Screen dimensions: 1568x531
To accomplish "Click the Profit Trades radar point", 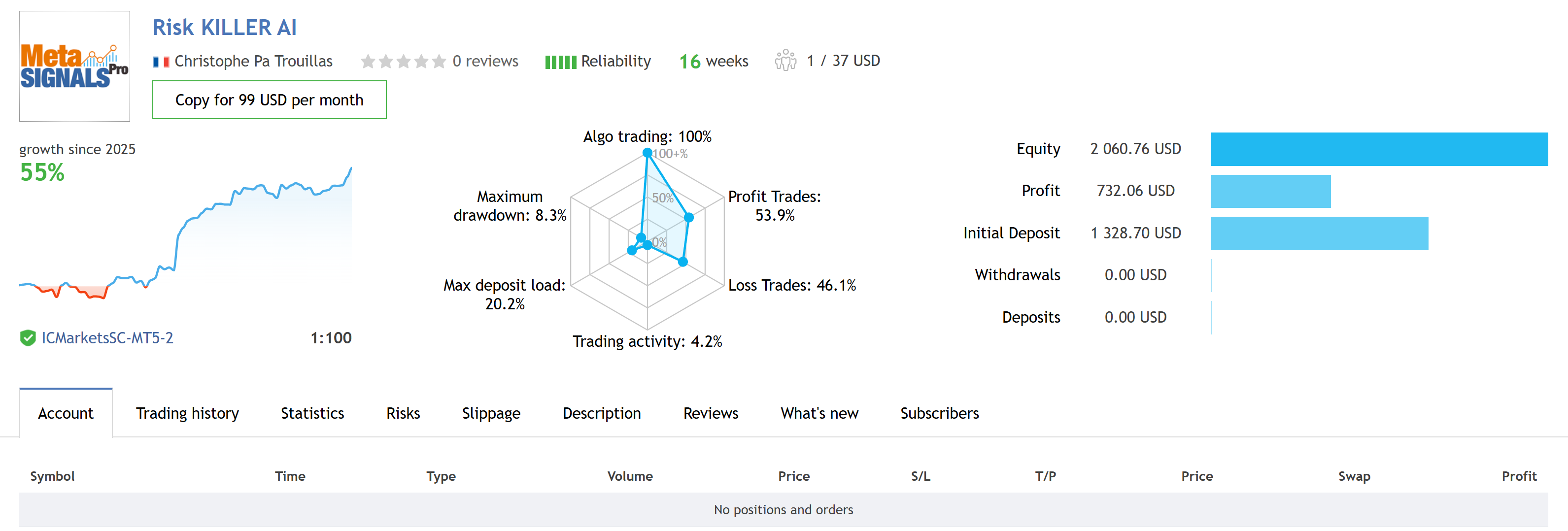I will (x=688, y=217).
